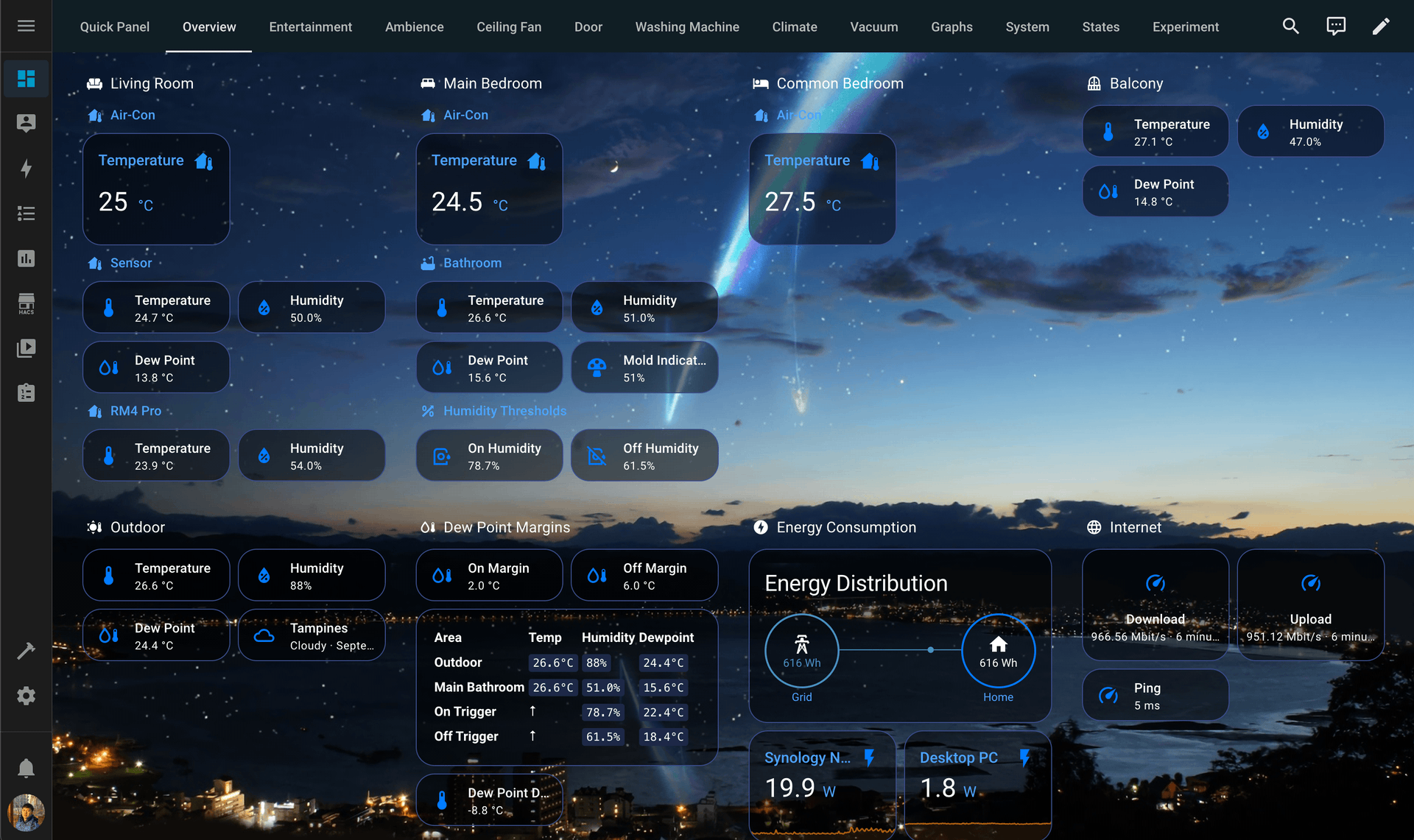
Task: Open the Energy panel via the lightning icon
Action: [26, 169]
